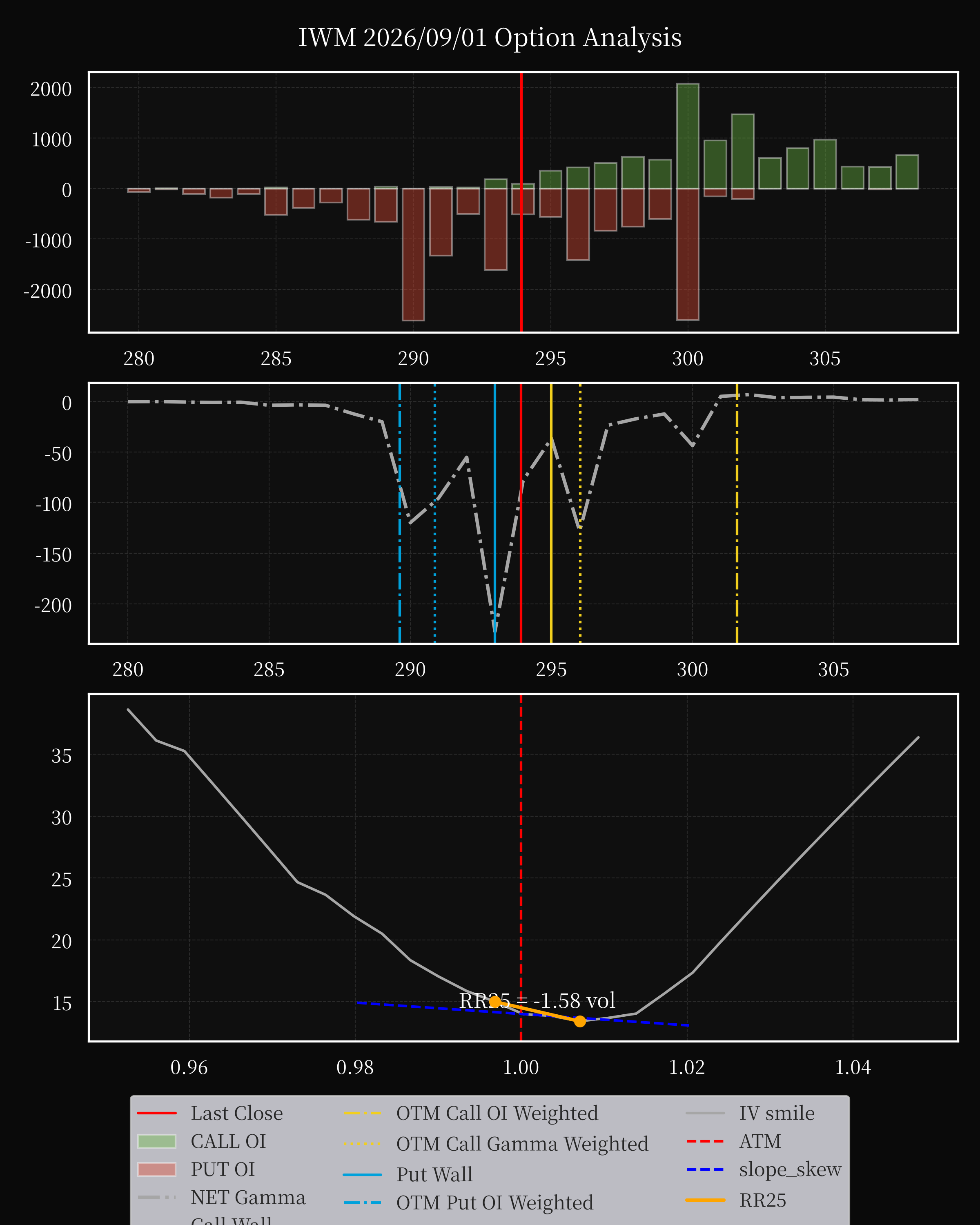Click the 'OTM Call OI Weighted' legend label

tap(497, 1113)
